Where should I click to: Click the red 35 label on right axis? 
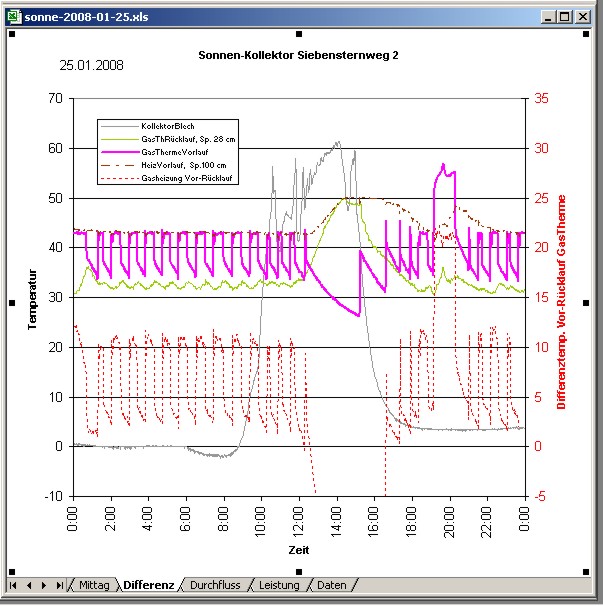point(542,98)
